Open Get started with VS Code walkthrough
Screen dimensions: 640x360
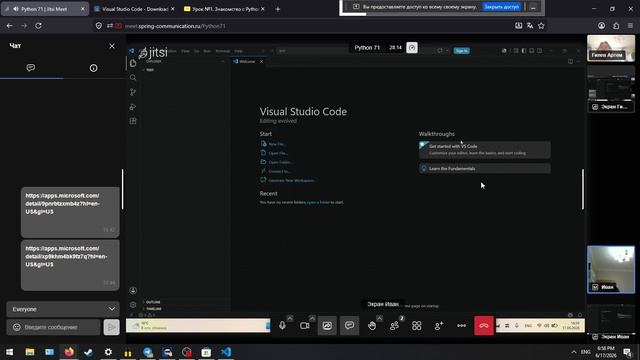coord(484,149)
